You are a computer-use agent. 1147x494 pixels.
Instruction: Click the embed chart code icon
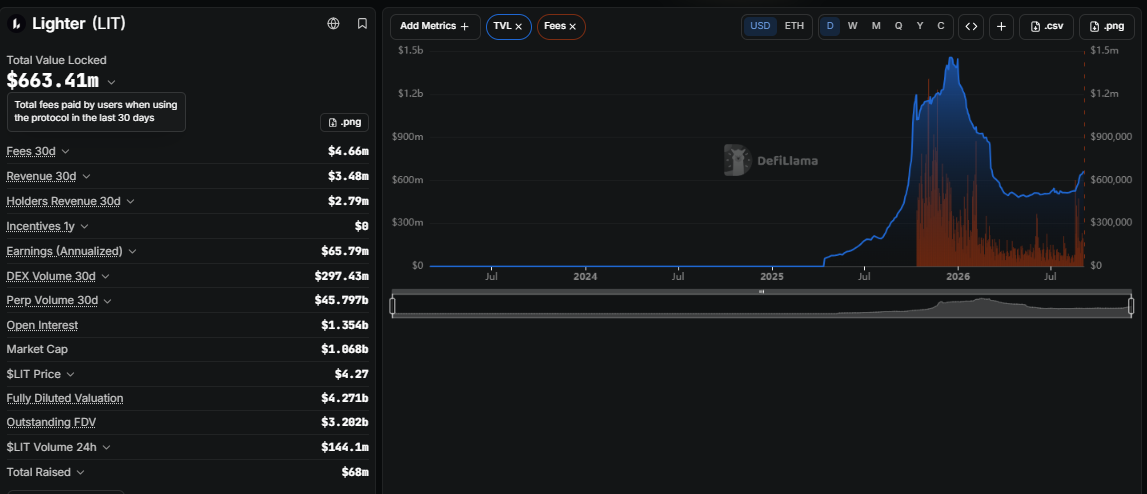[971, 26]
